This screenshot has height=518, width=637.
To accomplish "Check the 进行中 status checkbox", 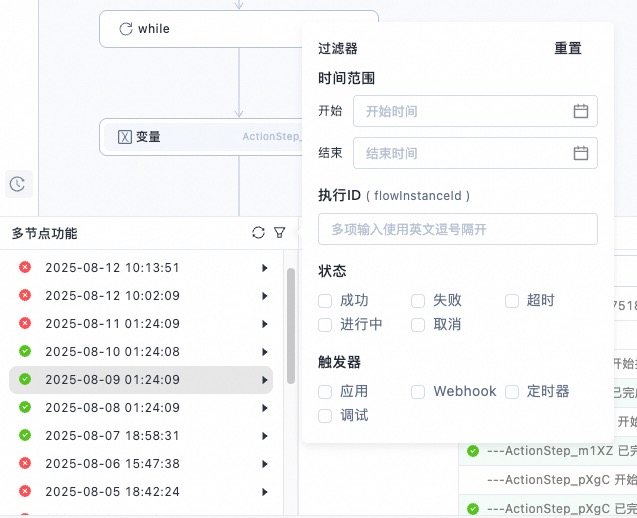I will [x=325, y=325].
